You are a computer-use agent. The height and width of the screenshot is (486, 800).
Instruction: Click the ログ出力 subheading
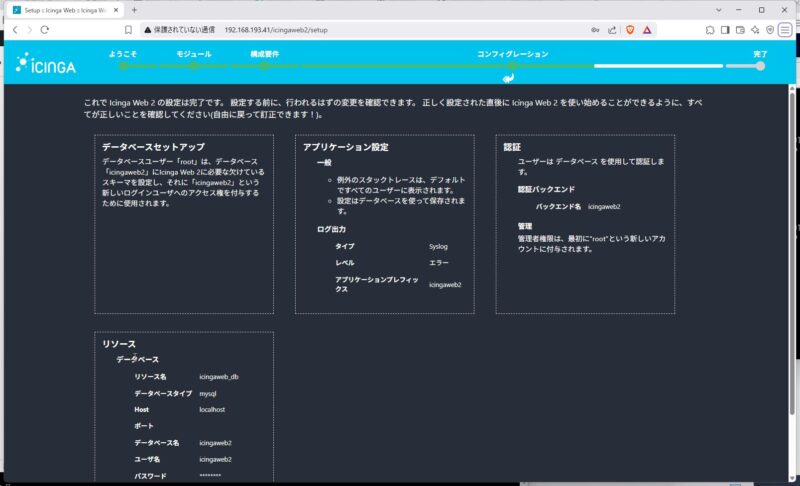pyautogui.click(x=331, y=229)
